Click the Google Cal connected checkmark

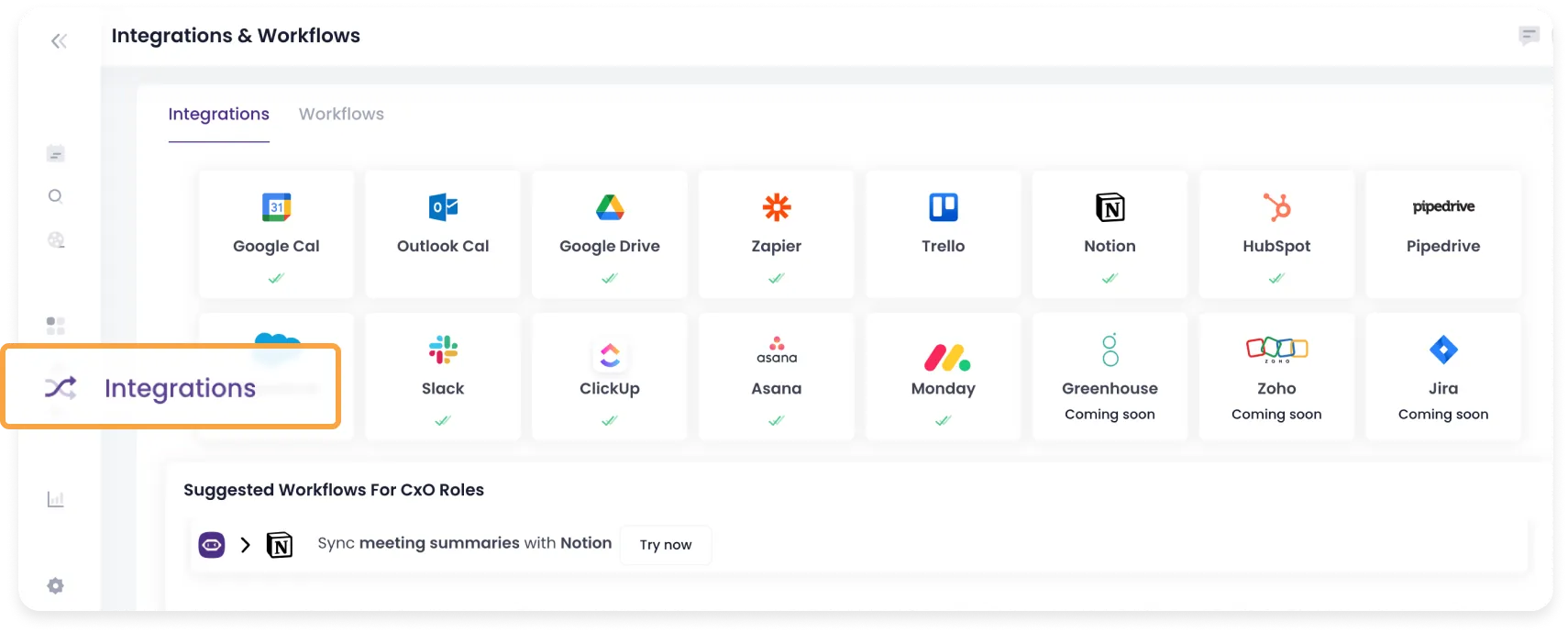[x=276, y=278]
